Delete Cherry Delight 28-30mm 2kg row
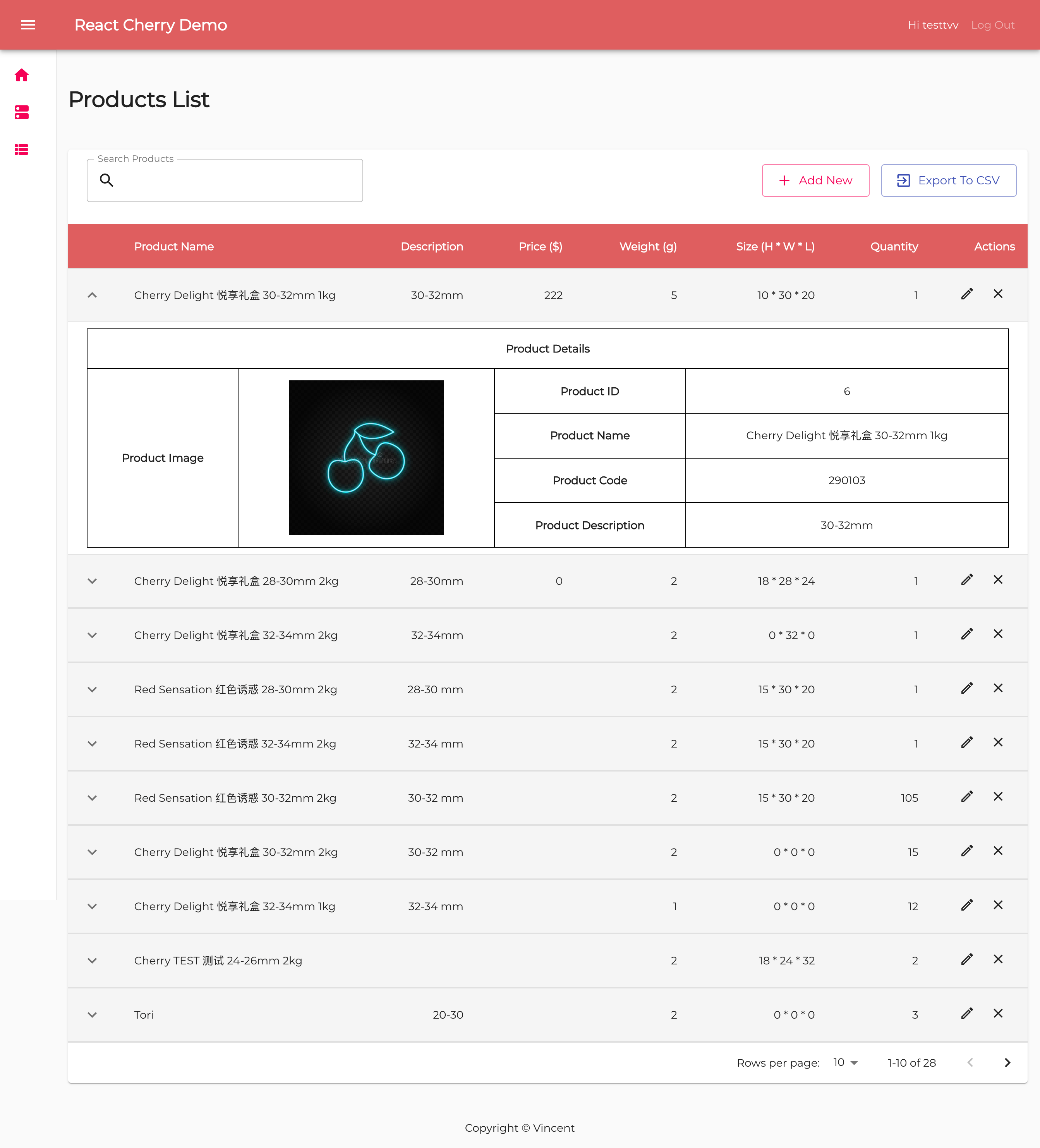 998,580
